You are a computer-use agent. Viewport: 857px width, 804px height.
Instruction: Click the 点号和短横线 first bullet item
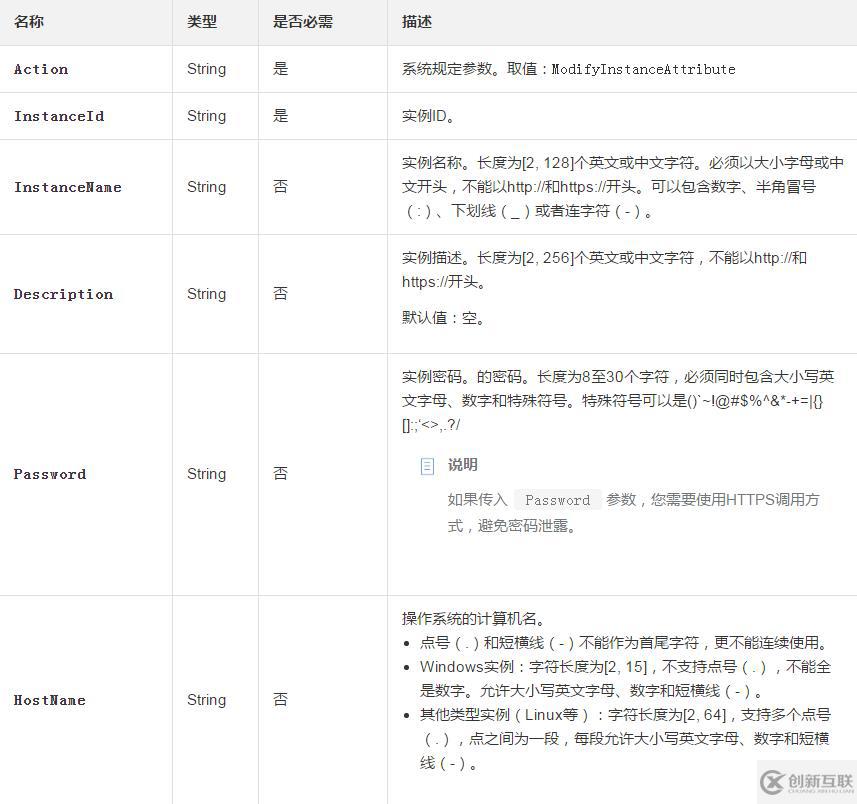[x=625, y=643]
